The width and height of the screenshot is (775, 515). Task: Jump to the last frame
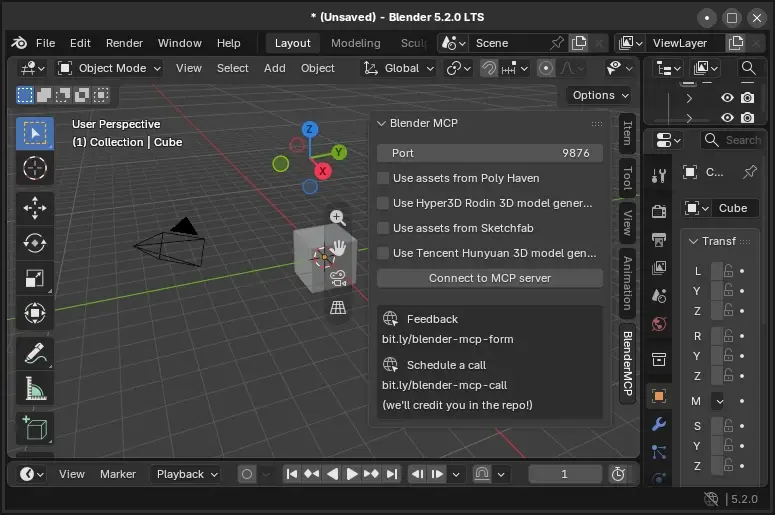pos(392,474)
